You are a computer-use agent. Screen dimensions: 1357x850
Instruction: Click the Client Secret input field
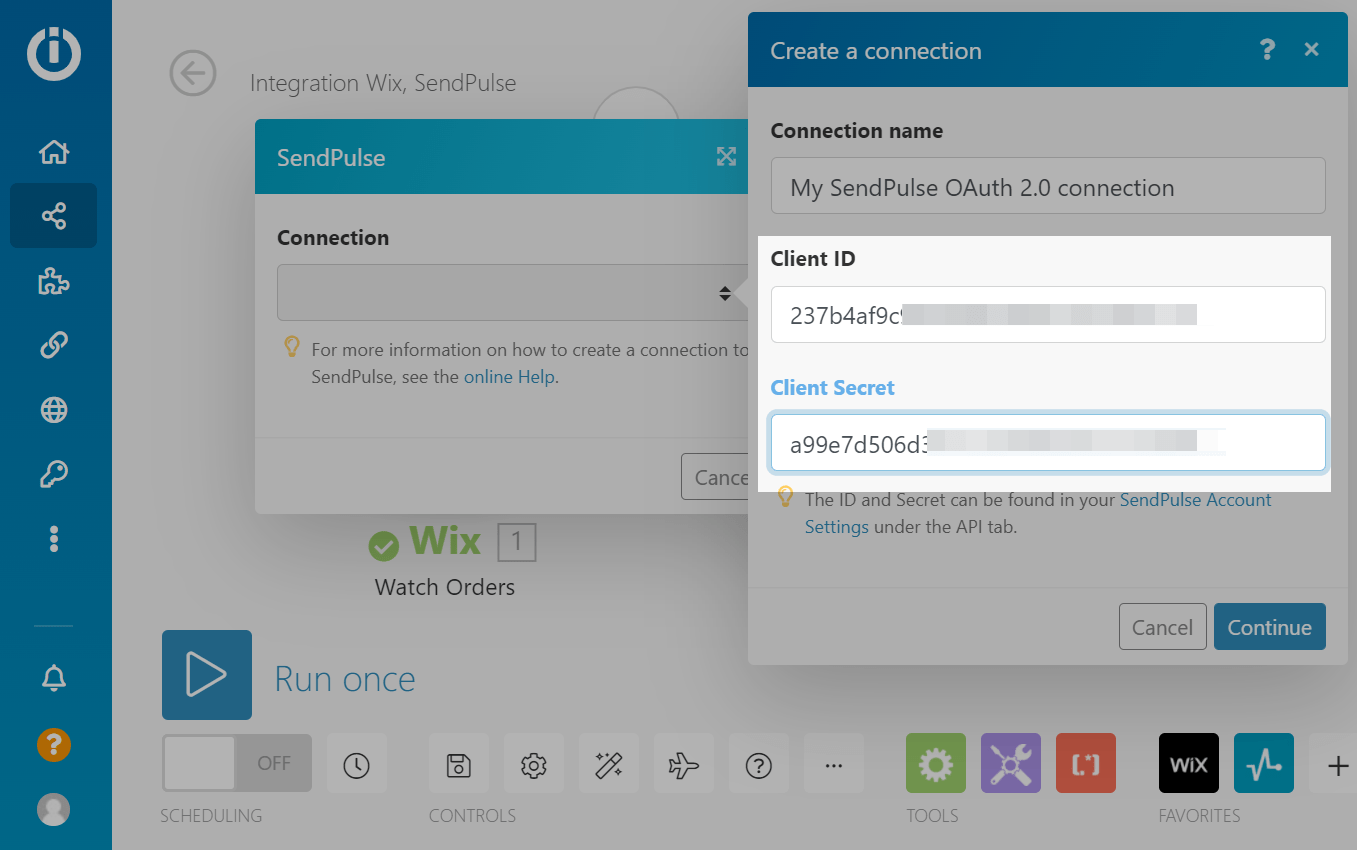[1047, 443]
